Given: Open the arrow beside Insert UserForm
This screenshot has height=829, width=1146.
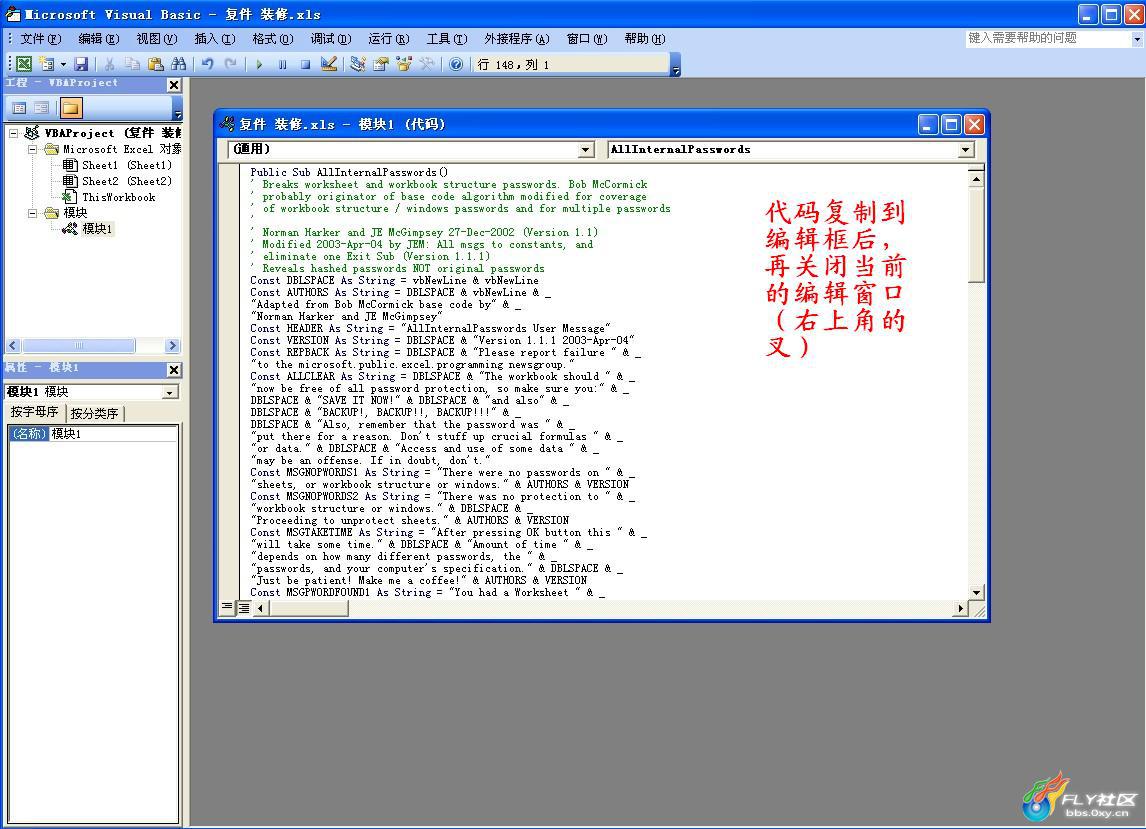Looking at the screenshot, I should pos(64,64).
